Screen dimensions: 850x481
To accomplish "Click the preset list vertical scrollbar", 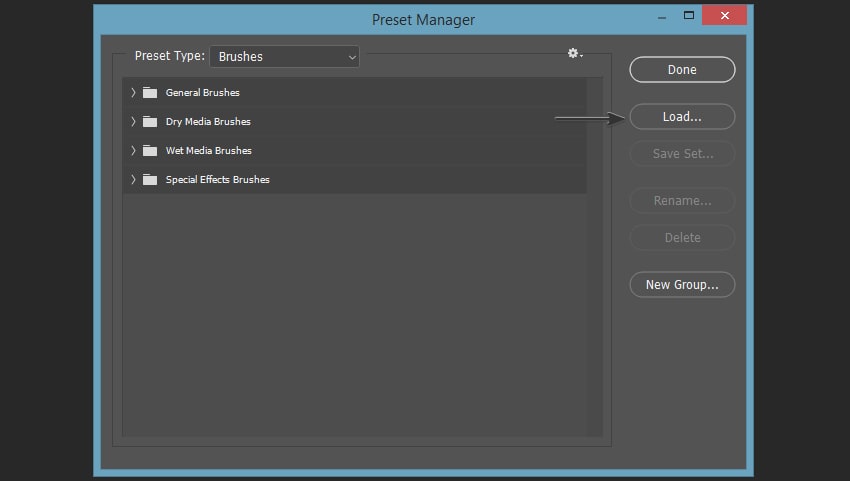I will [595, 256].
